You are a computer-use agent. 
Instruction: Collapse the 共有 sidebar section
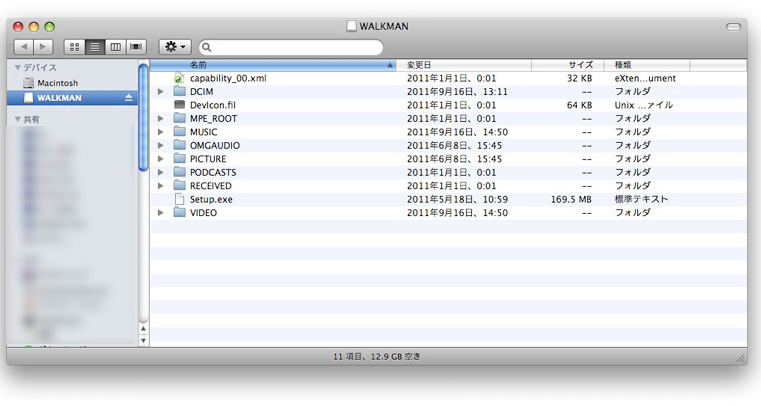click(x=17, y=120)
